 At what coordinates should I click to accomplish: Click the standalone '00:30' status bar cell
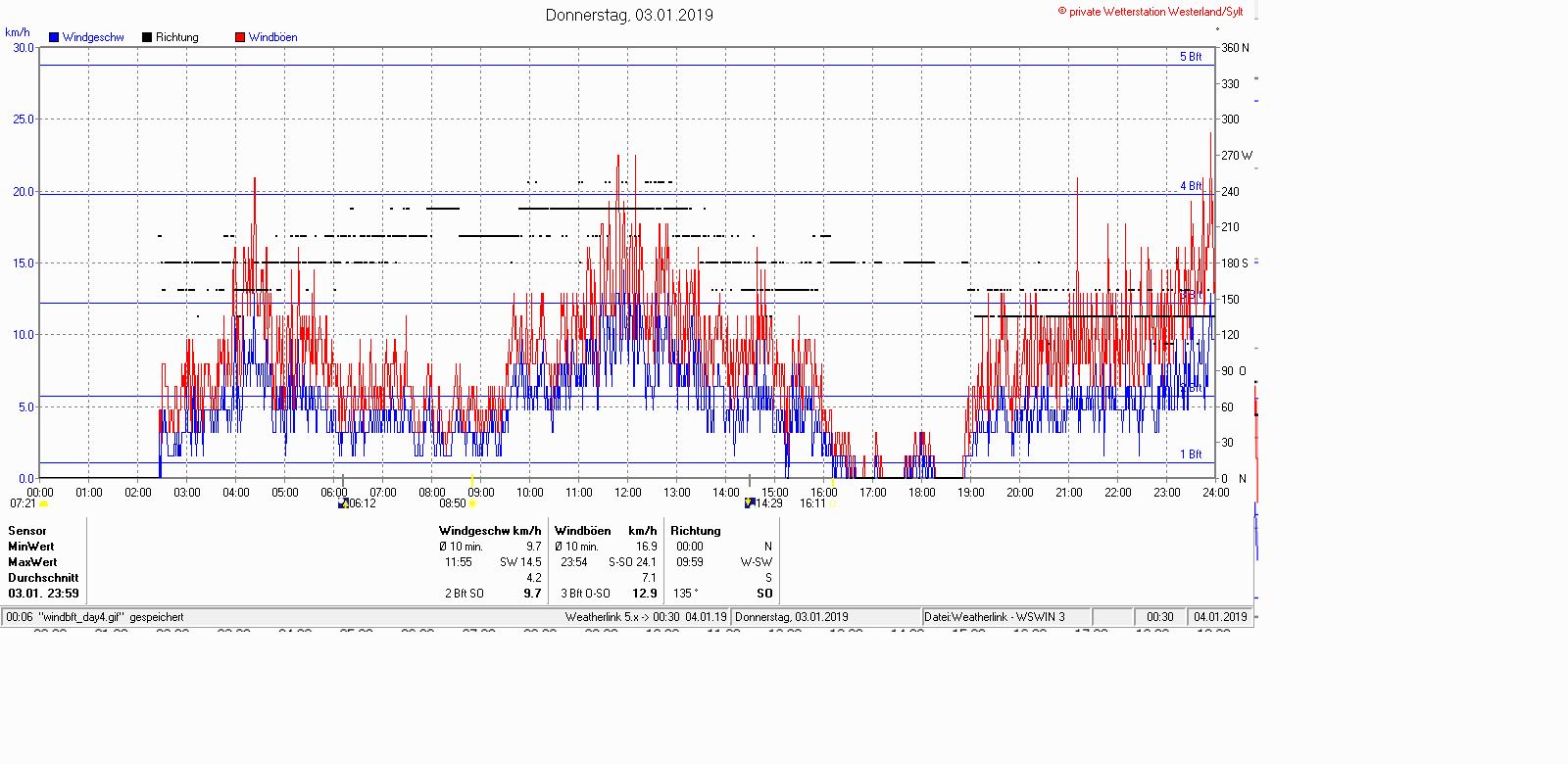click(1160, 617)
